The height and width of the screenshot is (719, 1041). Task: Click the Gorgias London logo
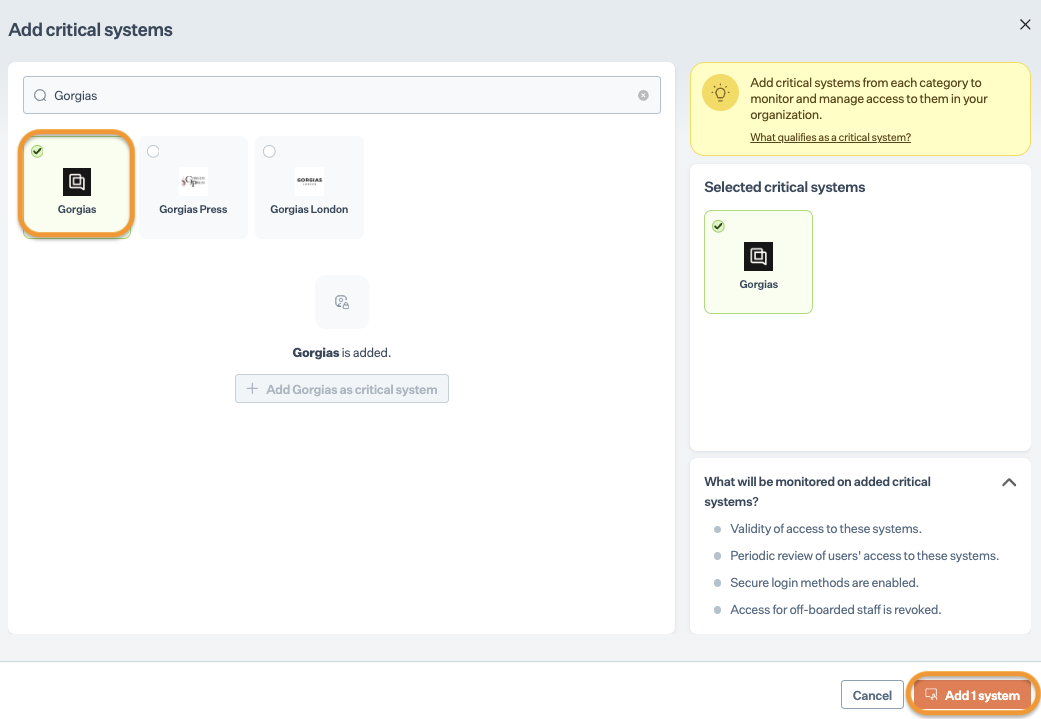(x=309, y=181)
